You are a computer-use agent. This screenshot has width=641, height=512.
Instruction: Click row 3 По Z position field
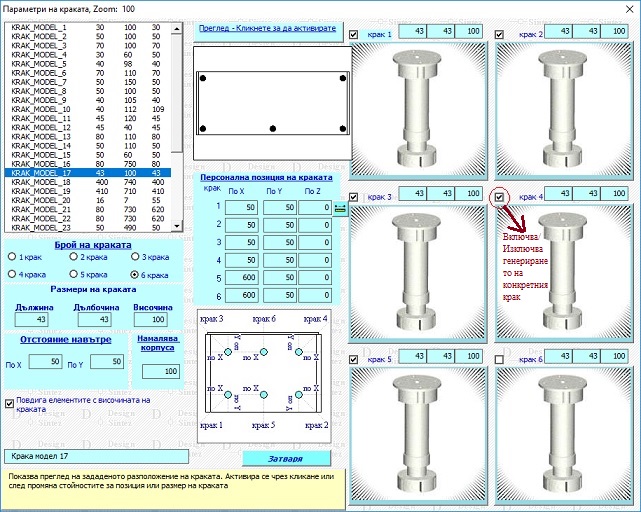(315, 243)
